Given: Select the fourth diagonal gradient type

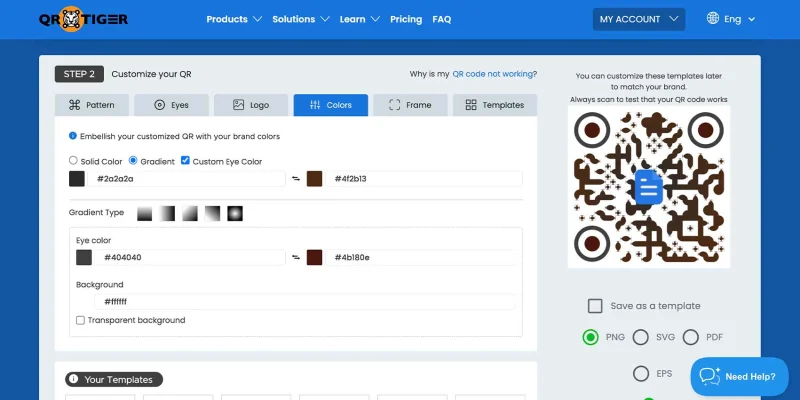Looking at the screenshot, I should (x=212, y=213).
